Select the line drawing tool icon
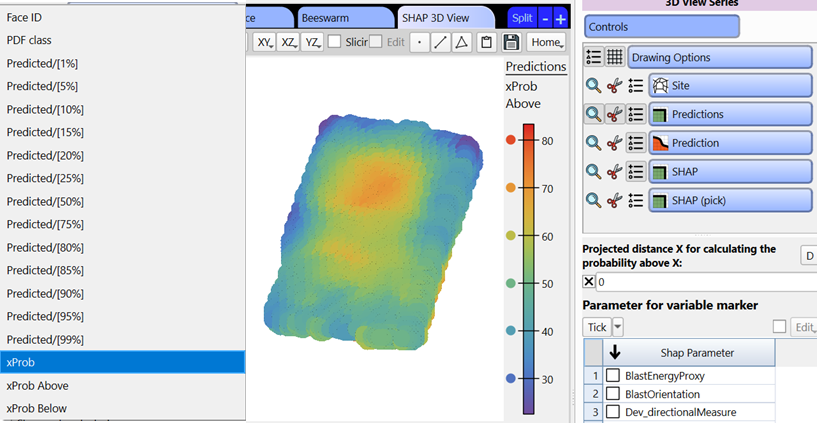This screenshot has width=817, height=423. pos(440,42)
